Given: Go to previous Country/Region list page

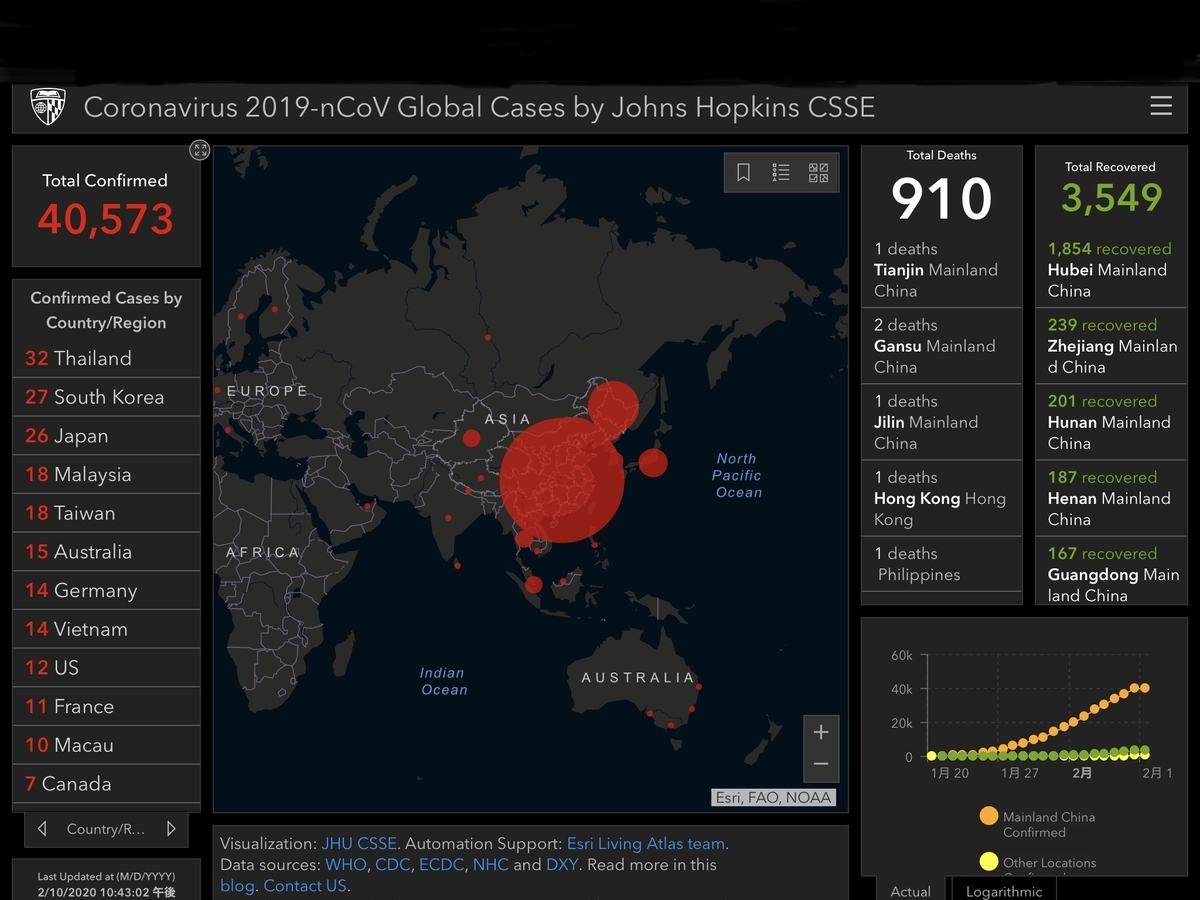Looking at the screenshot, I should point(42,828).
